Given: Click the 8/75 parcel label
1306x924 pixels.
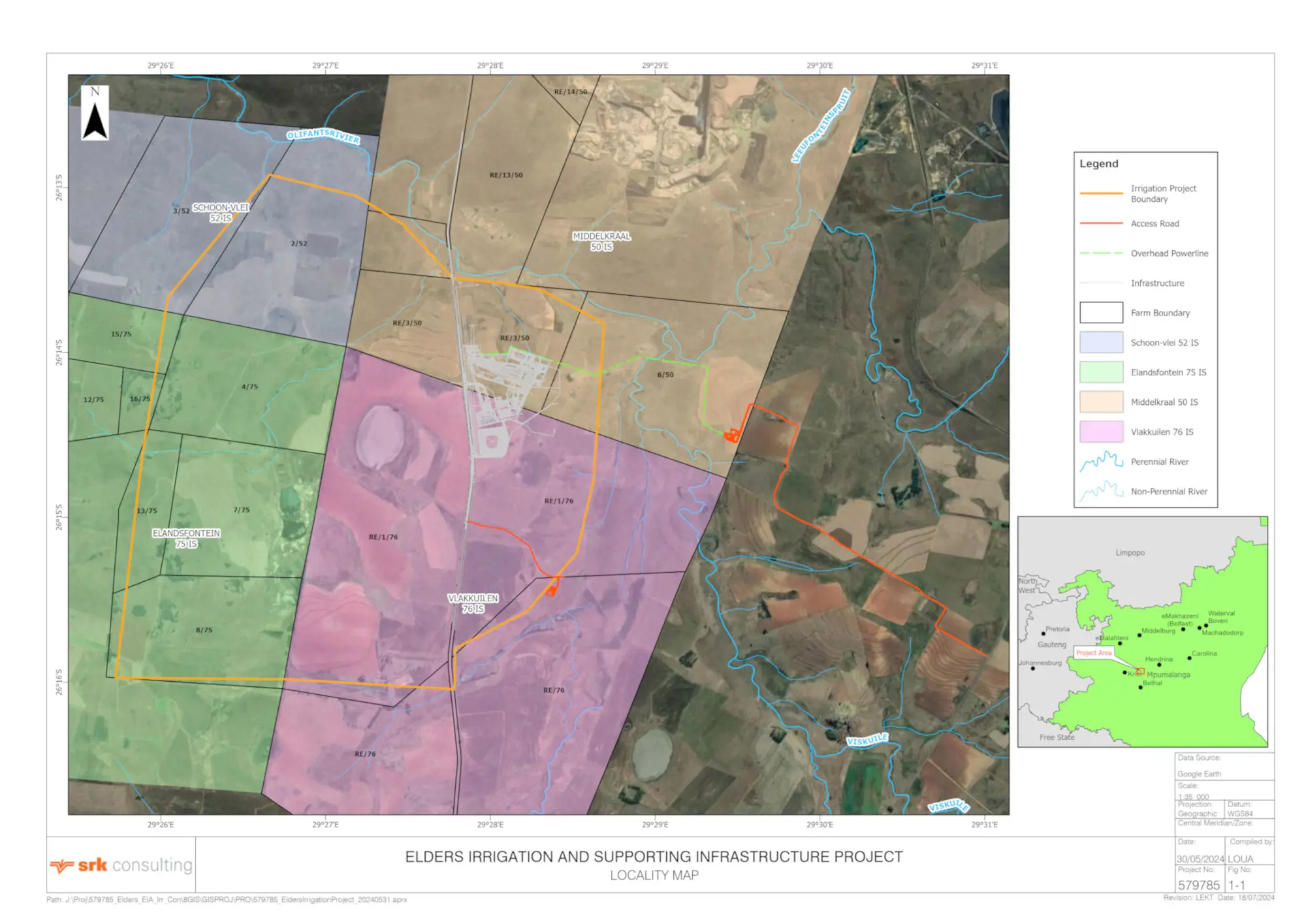Looking at the screenshot, I should click(x=204, y=630).
